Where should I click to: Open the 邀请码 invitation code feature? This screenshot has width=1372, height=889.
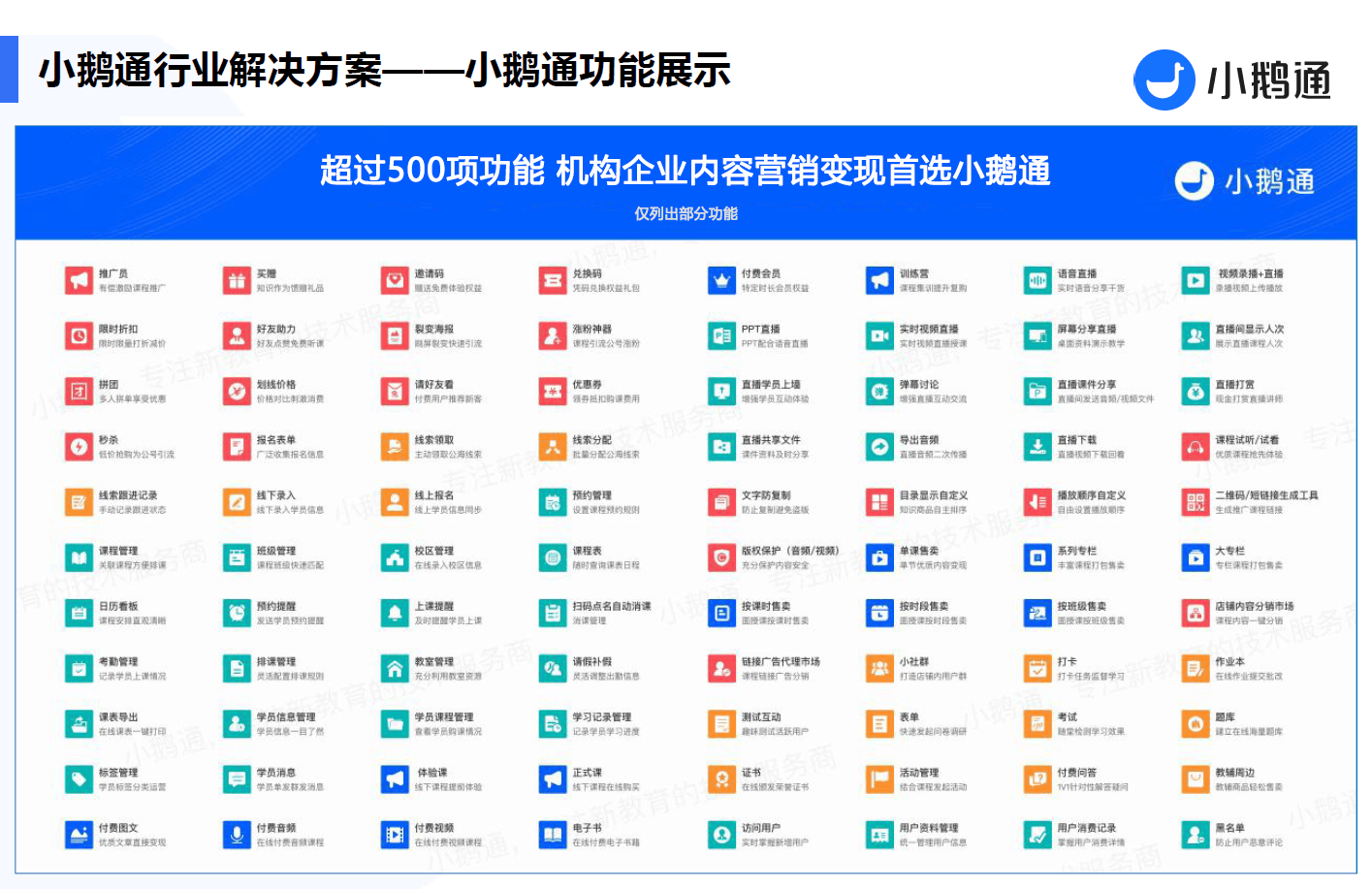click(395, 279)
